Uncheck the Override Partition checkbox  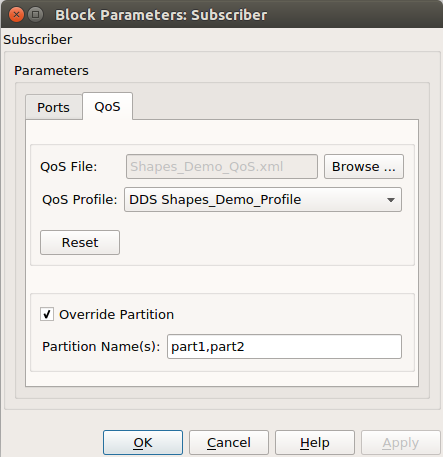click(47, 314)
